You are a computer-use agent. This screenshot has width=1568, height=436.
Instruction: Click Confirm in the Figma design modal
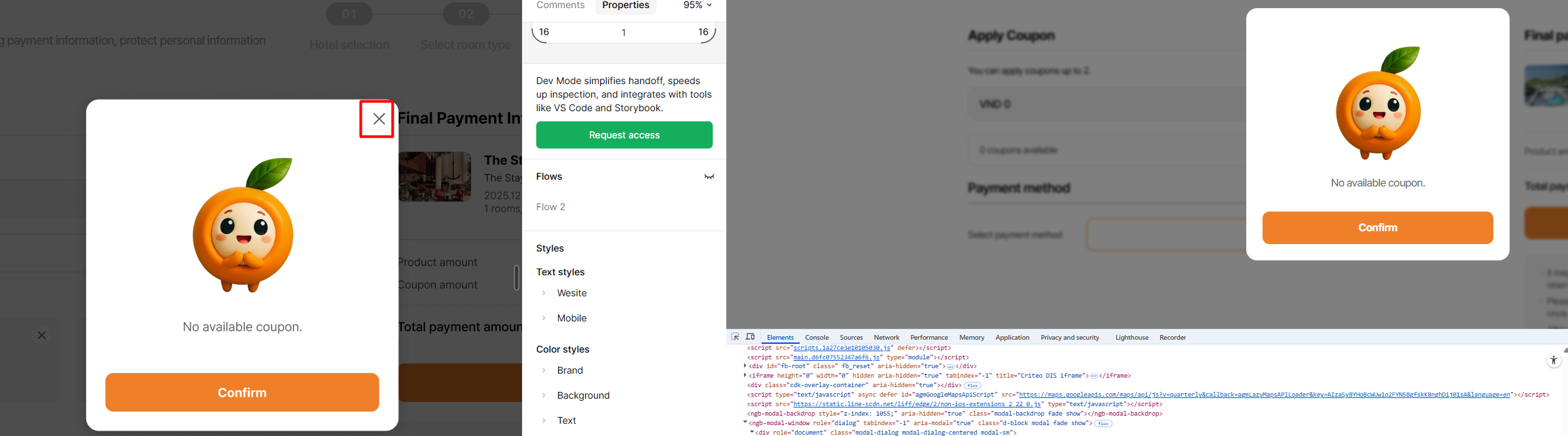tap(242, 393)
